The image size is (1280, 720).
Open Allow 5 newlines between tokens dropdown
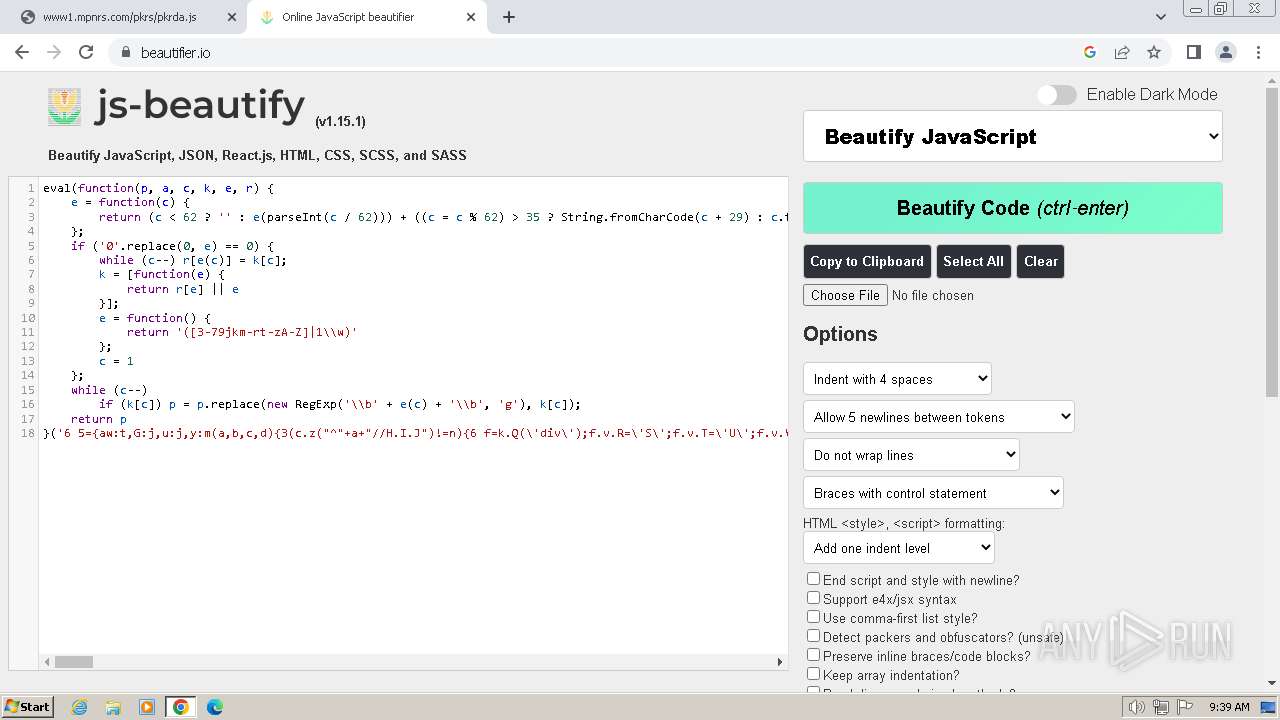coord(938,417)
